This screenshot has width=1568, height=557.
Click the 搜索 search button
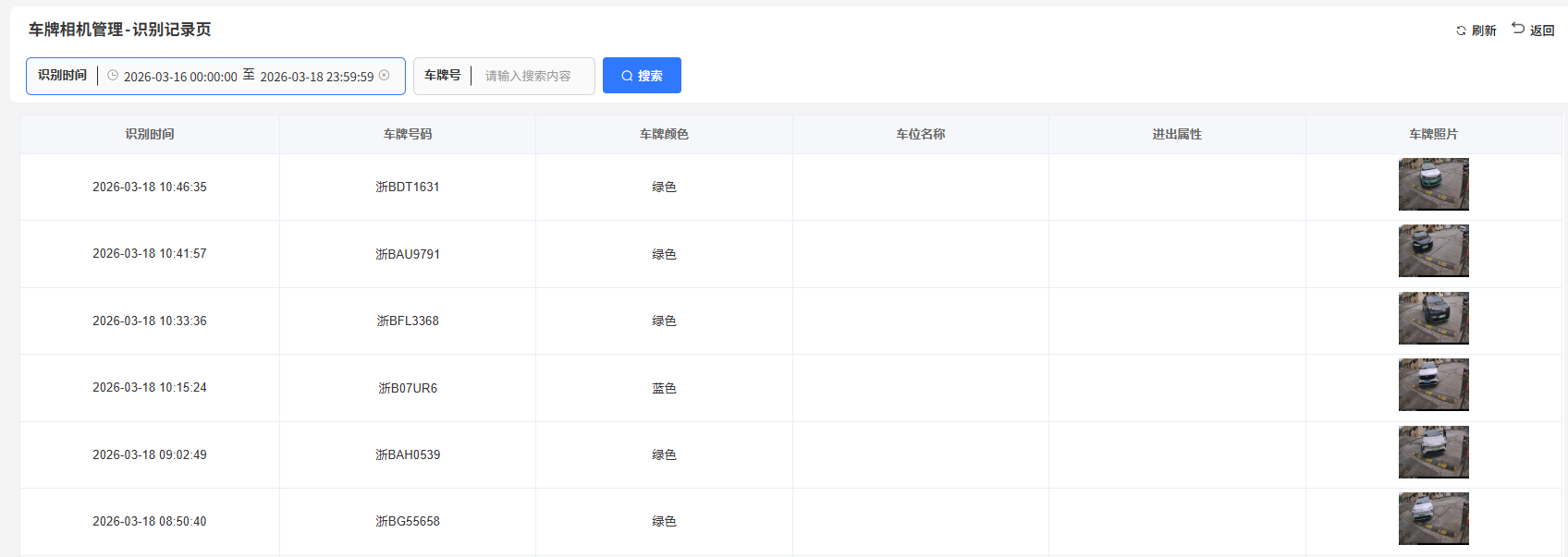coord(642,76)
